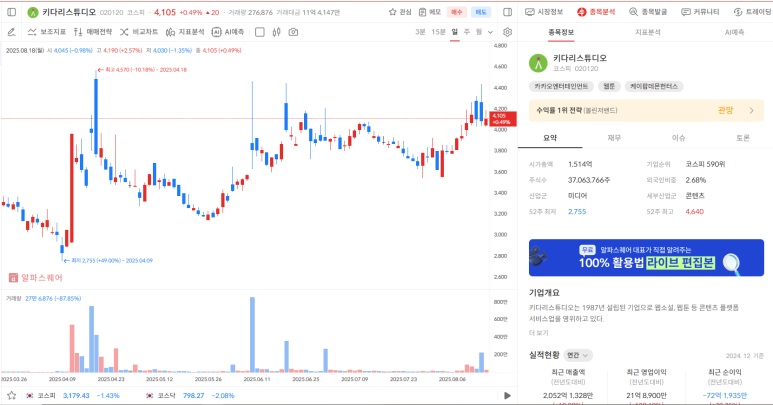Click the square layout icon in chart toolbar
The height and width of the screenshot is (405, 773).
tap(260, 32)
